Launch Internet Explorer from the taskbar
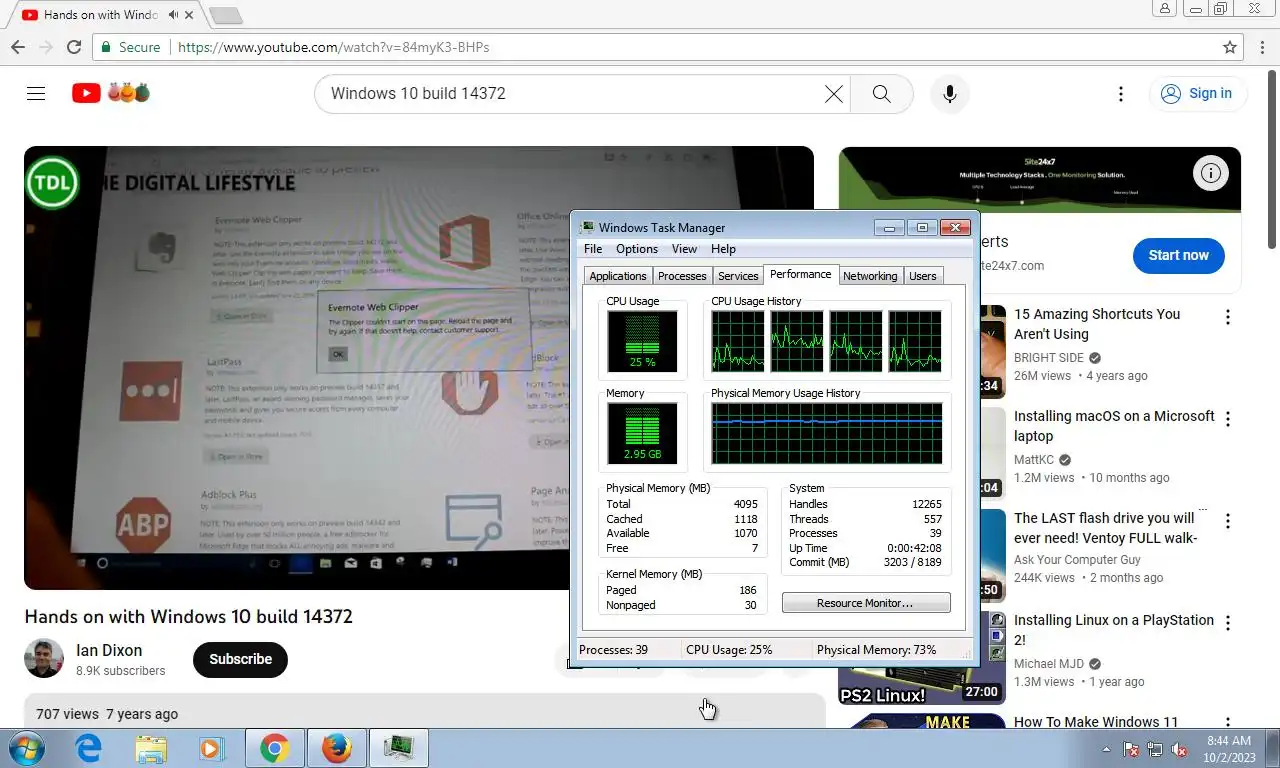Viewport: 1280px width, 768px height. [89, 748]
